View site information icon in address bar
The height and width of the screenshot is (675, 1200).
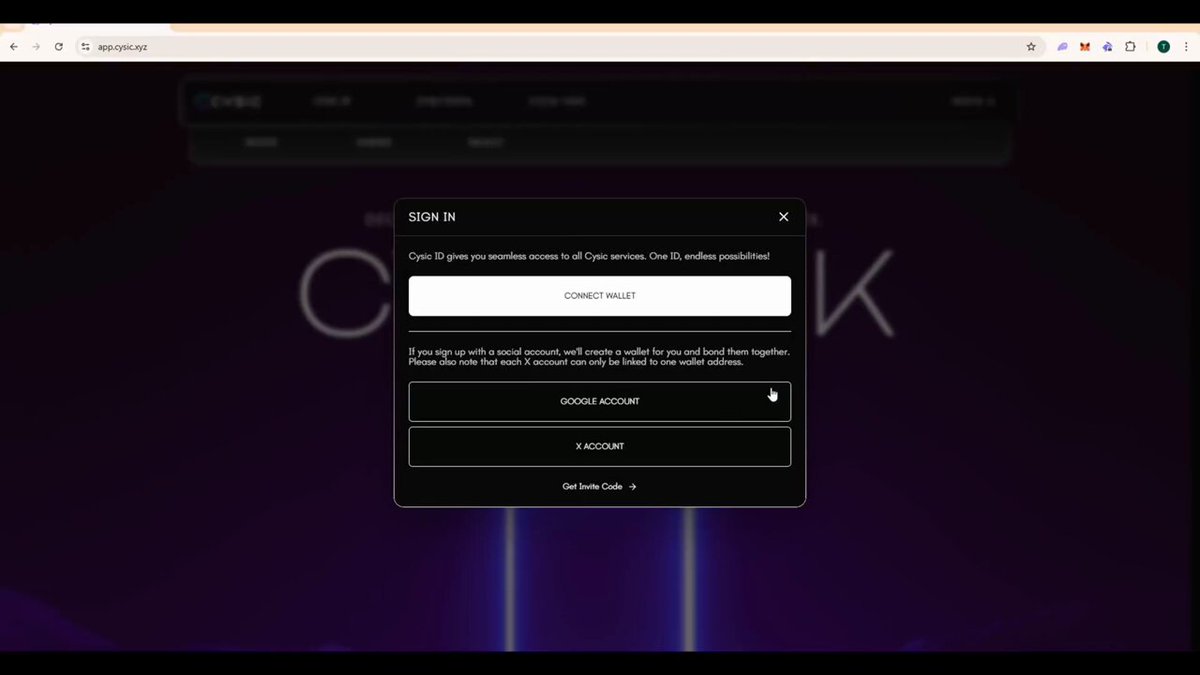(85, 46)
